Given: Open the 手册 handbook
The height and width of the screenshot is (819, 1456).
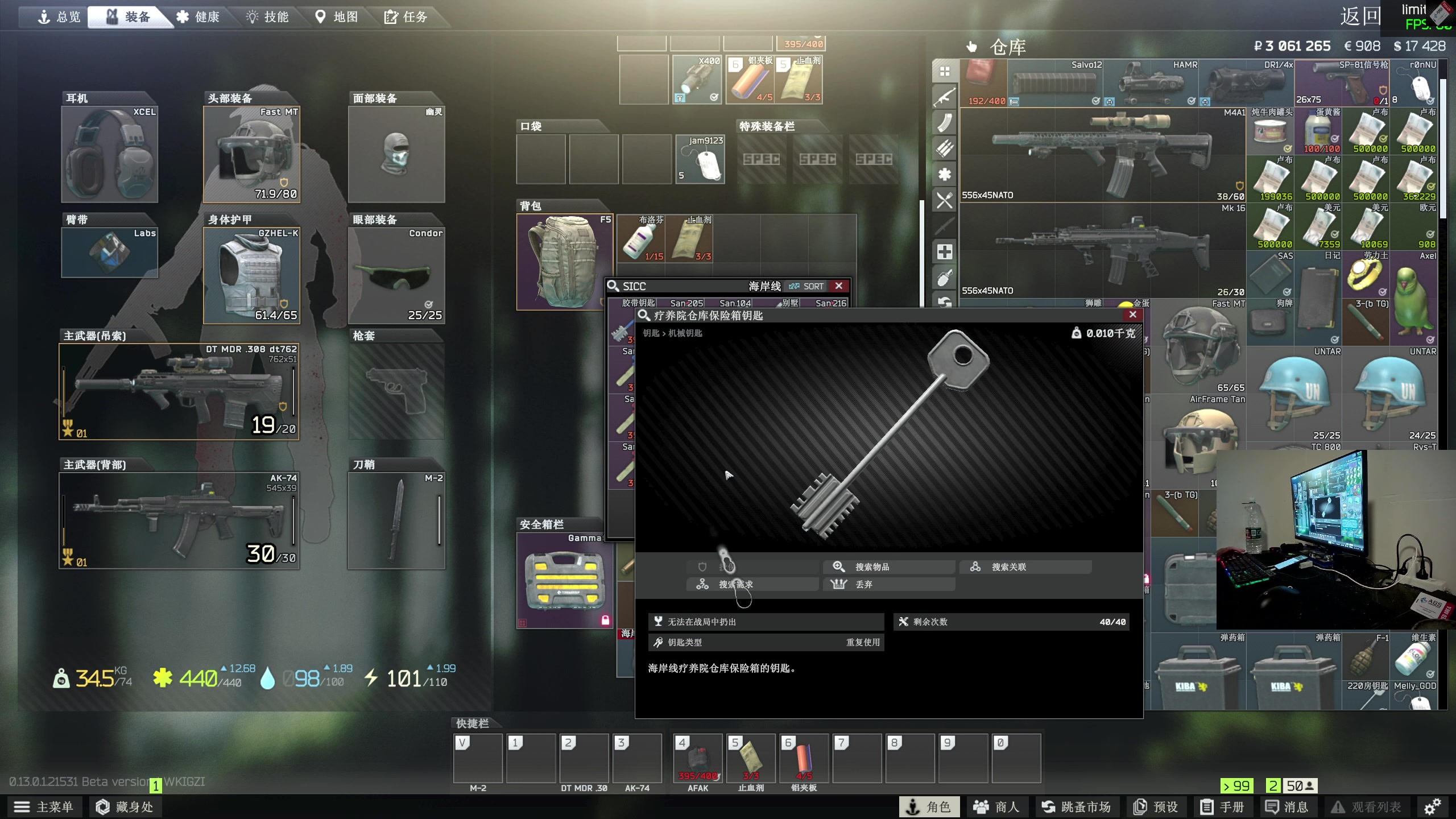Looking at the screenshot, I should [x=1222, y=806].
